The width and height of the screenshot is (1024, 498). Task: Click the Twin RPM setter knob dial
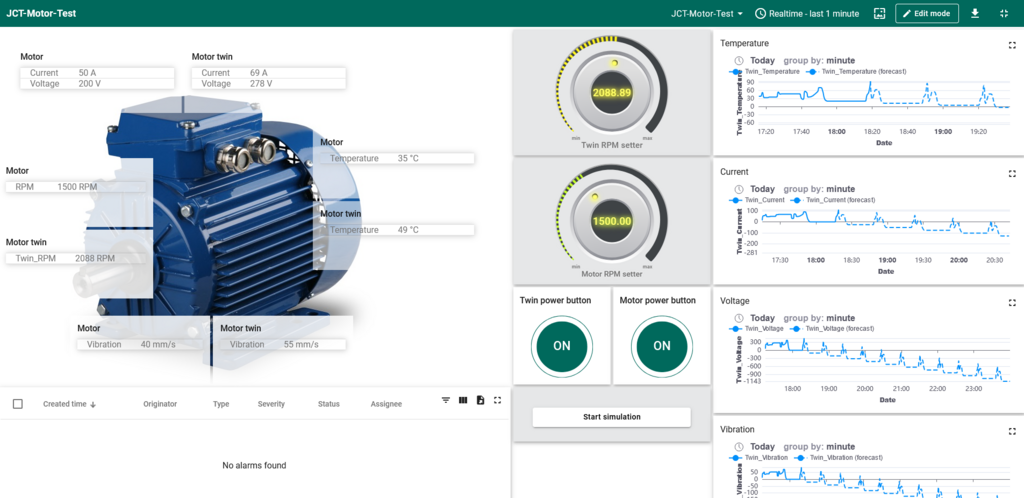[612, 91]
